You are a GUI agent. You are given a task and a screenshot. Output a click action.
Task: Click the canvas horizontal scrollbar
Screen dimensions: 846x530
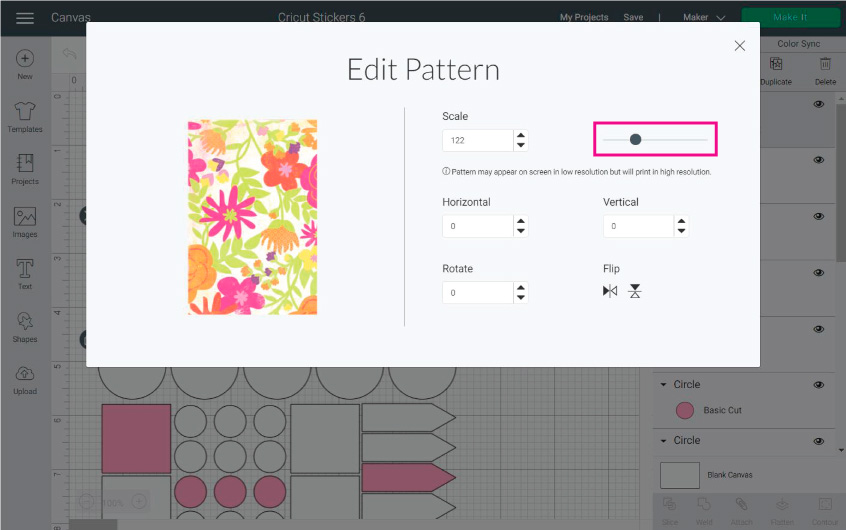(93, 525)
